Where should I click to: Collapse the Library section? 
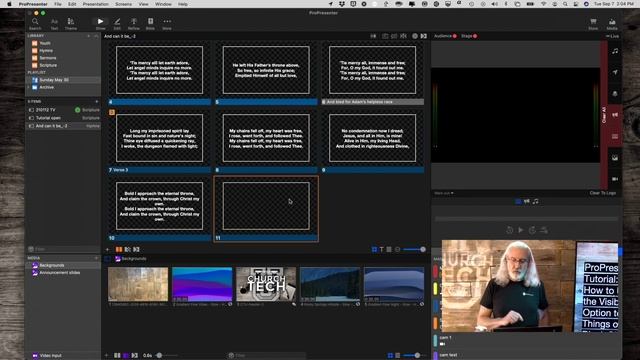pyautogui.click(x=96, y=36)
